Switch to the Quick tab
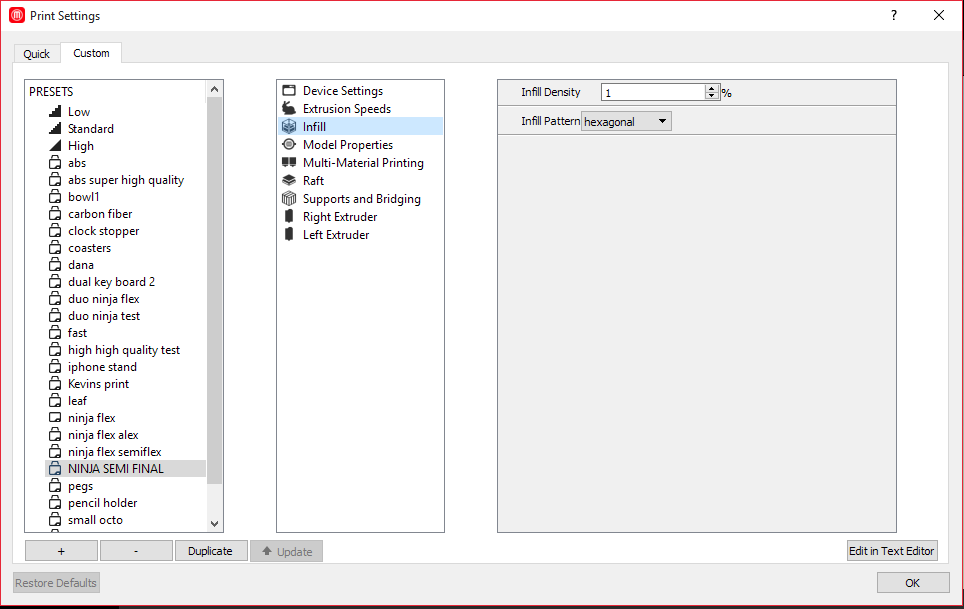 (x=37, y=54)
